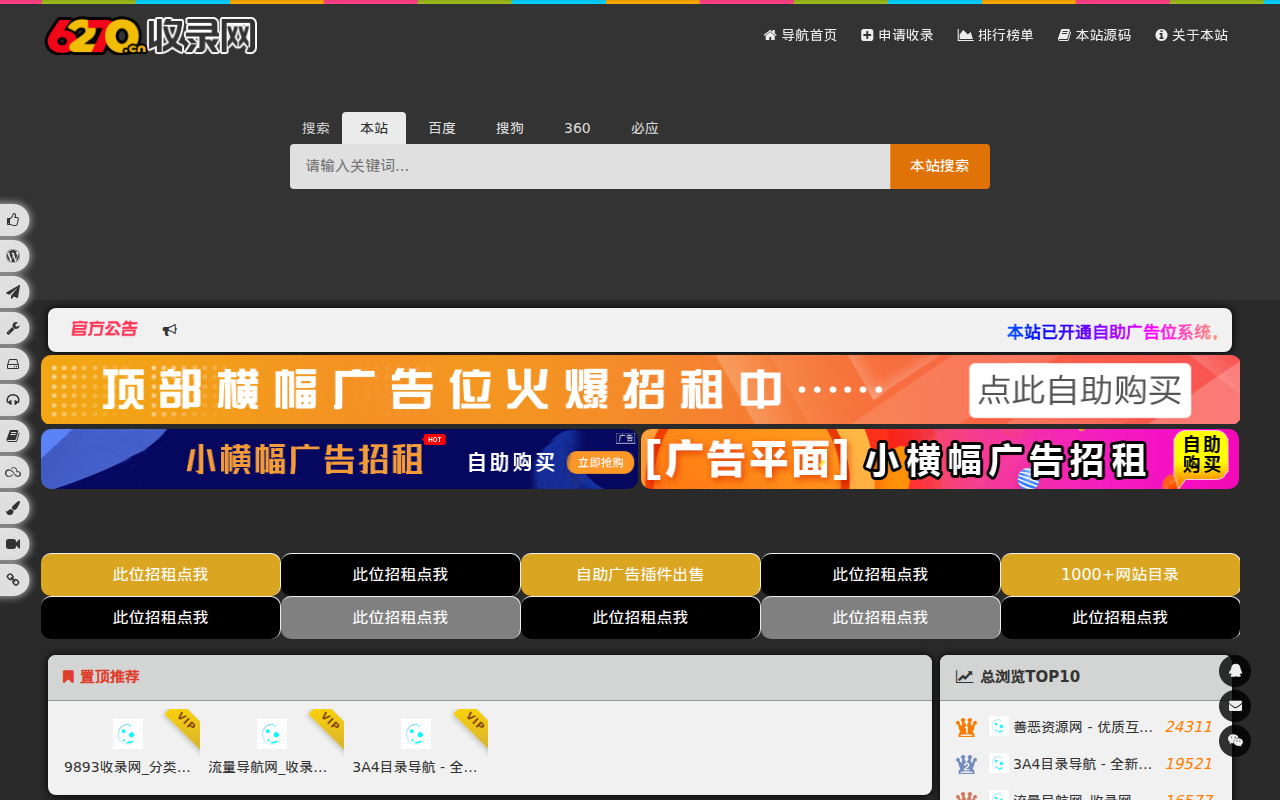Click the email envelope floating icon

(1235, 706)
